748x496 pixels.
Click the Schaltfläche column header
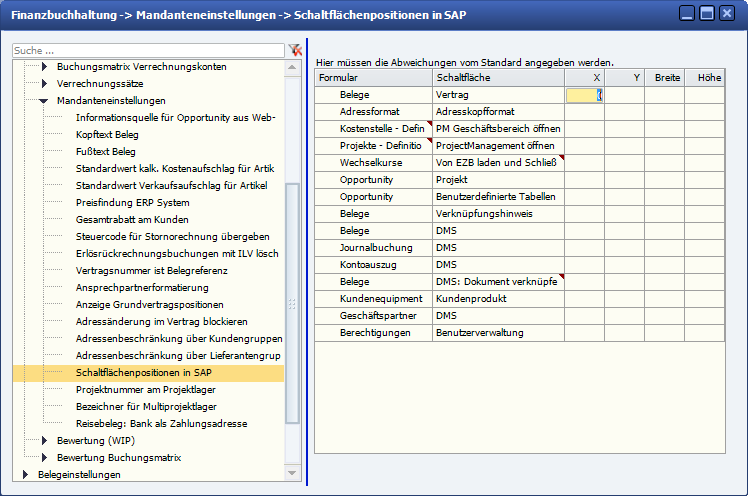[498, 78]
